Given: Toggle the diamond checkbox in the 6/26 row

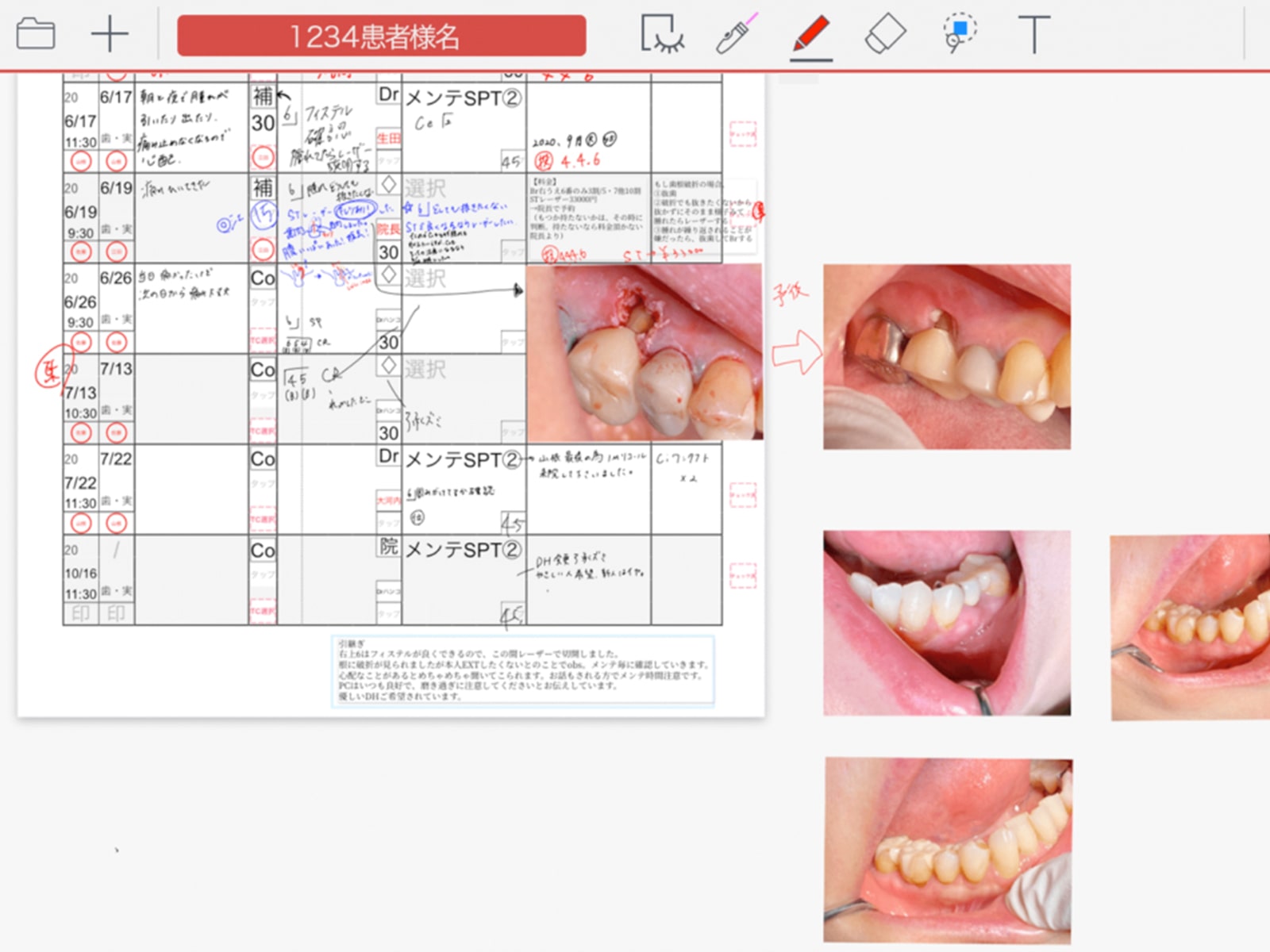Looking at the screenshot, I should click(x=388, y=275).
